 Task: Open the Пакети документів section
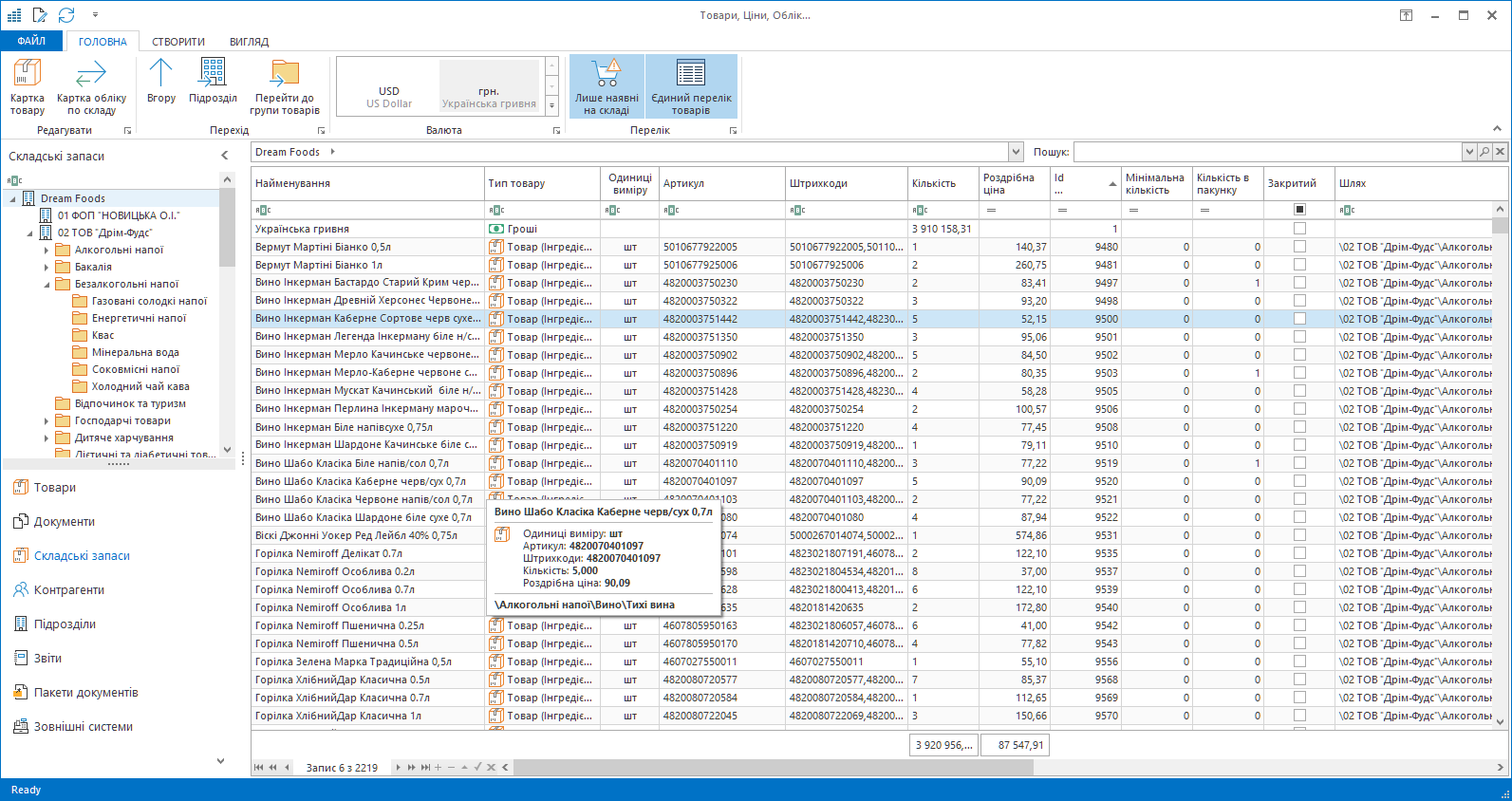click(85, 692)
